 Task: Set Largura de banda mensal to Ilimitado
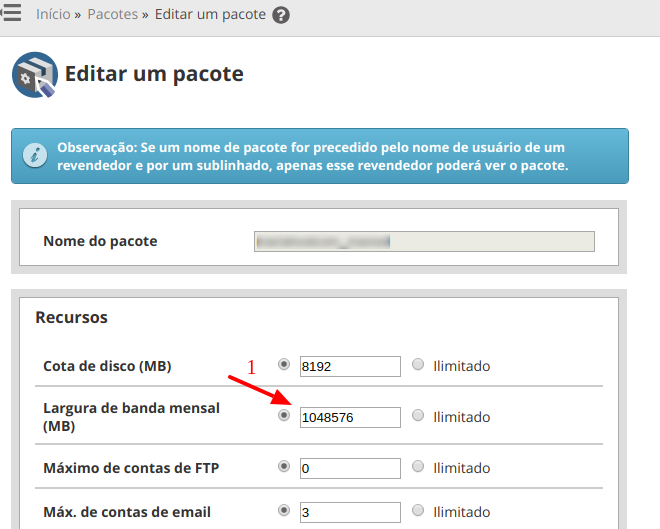[418, 416]
